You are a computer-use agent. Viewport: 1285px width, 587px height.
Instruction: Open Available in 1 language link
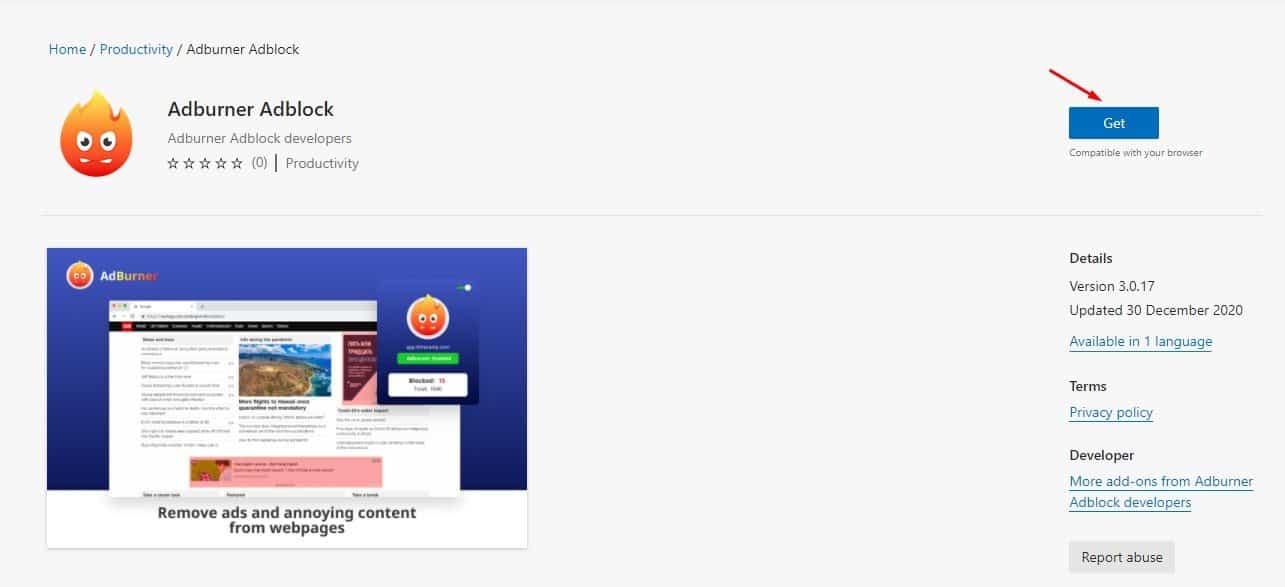1140,342
